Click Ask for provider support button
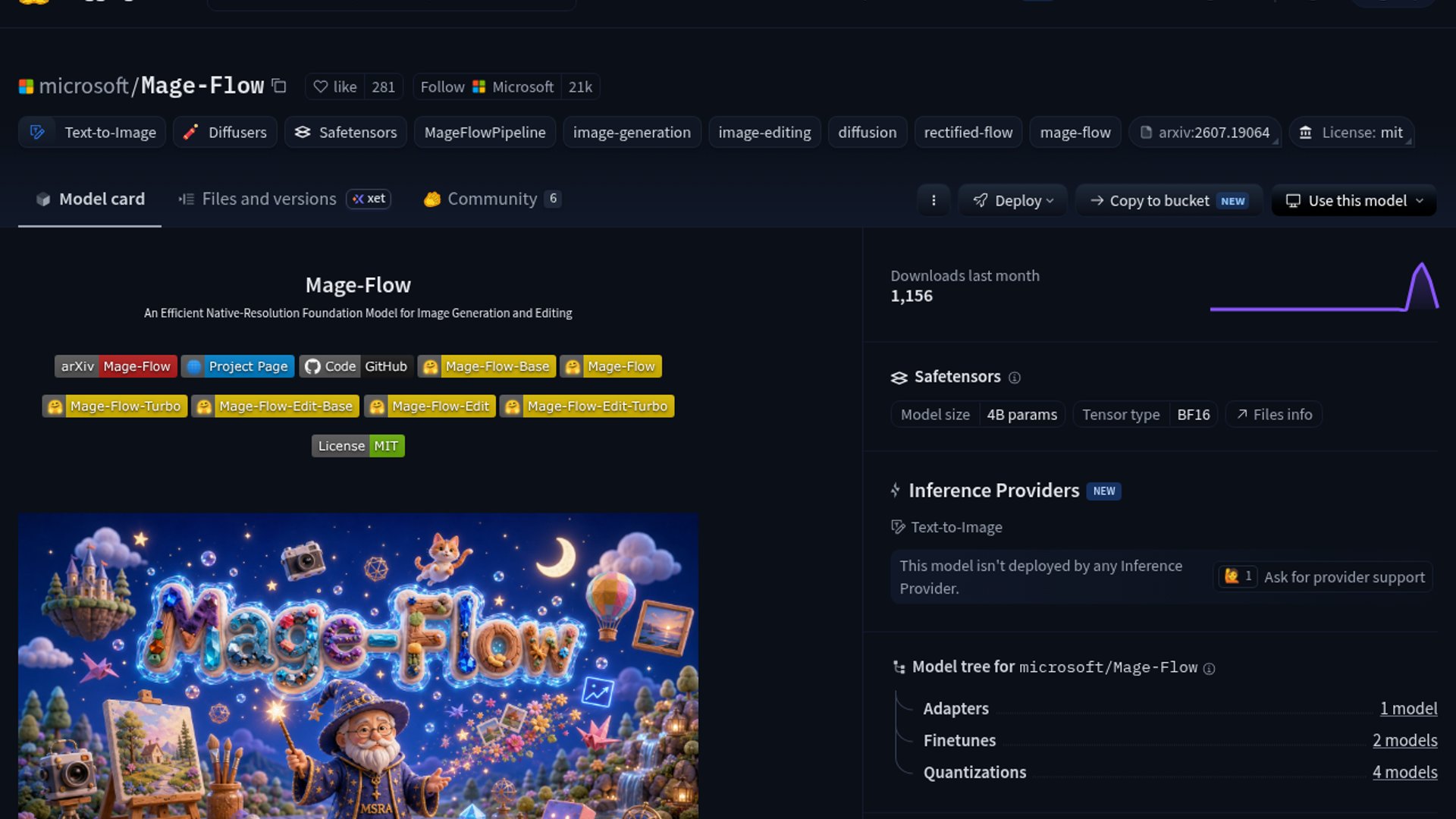Image resolution: width=1456 pixels, height=819 pixels. point(1323,577)
